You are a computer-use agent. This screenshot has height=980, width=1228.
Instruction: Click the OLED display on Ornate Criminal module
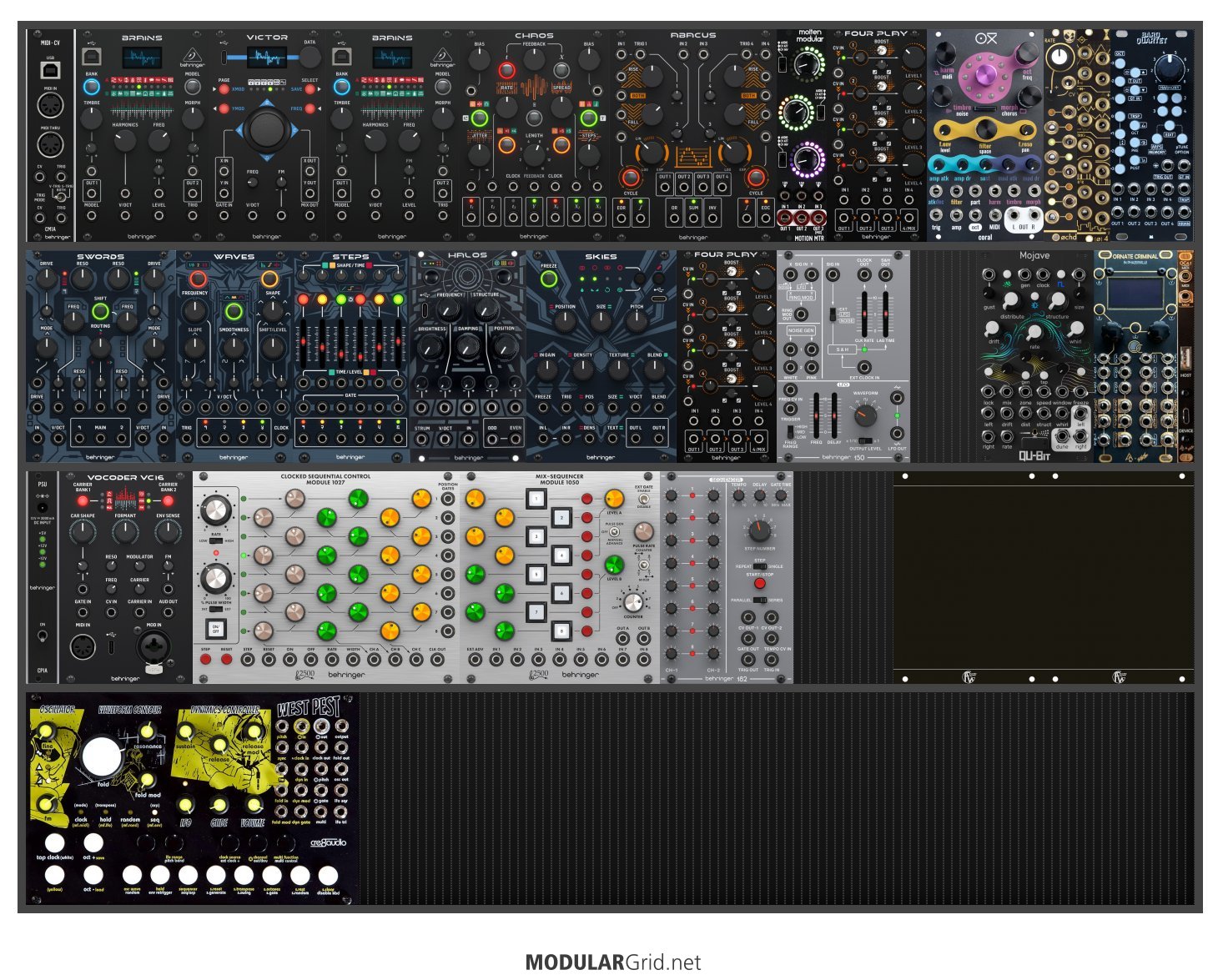point(1135,295)
